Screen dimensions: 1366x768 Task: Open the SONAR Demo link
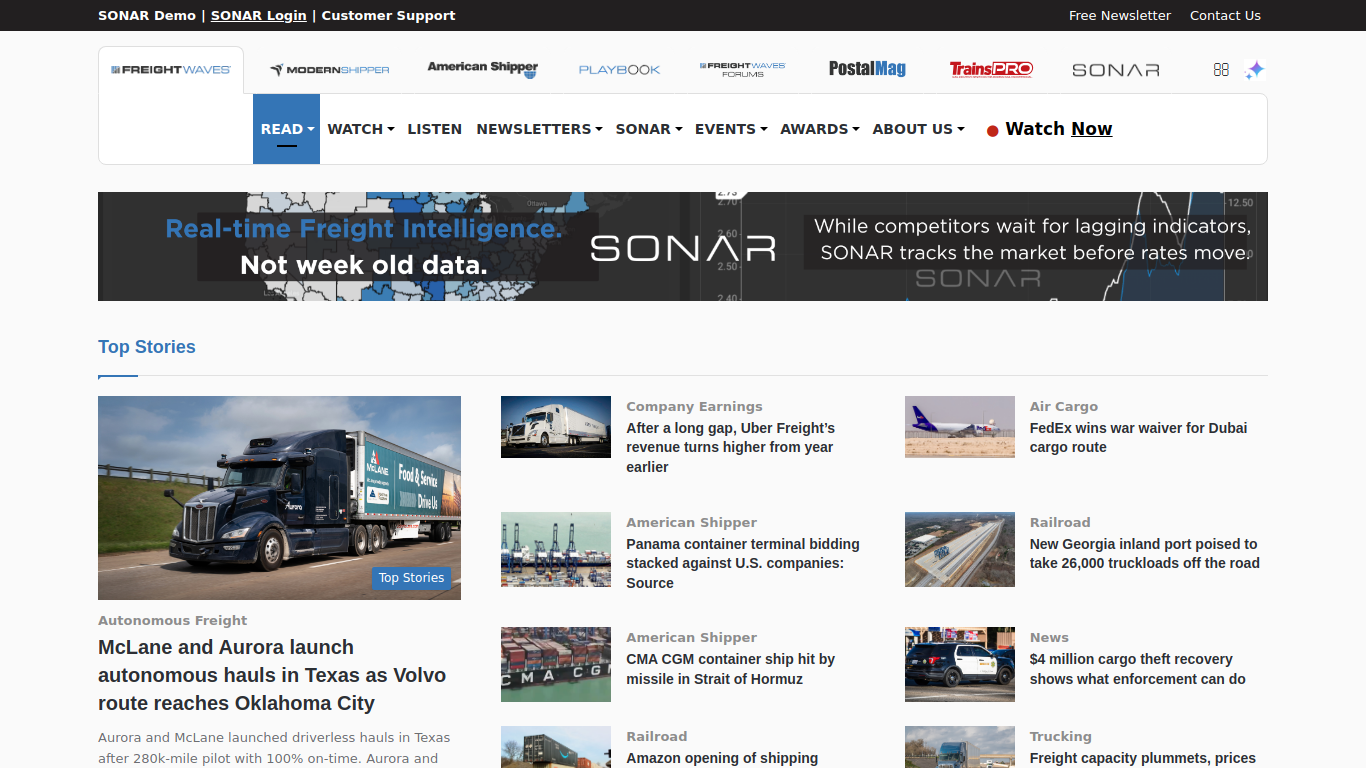coord(147,15)
